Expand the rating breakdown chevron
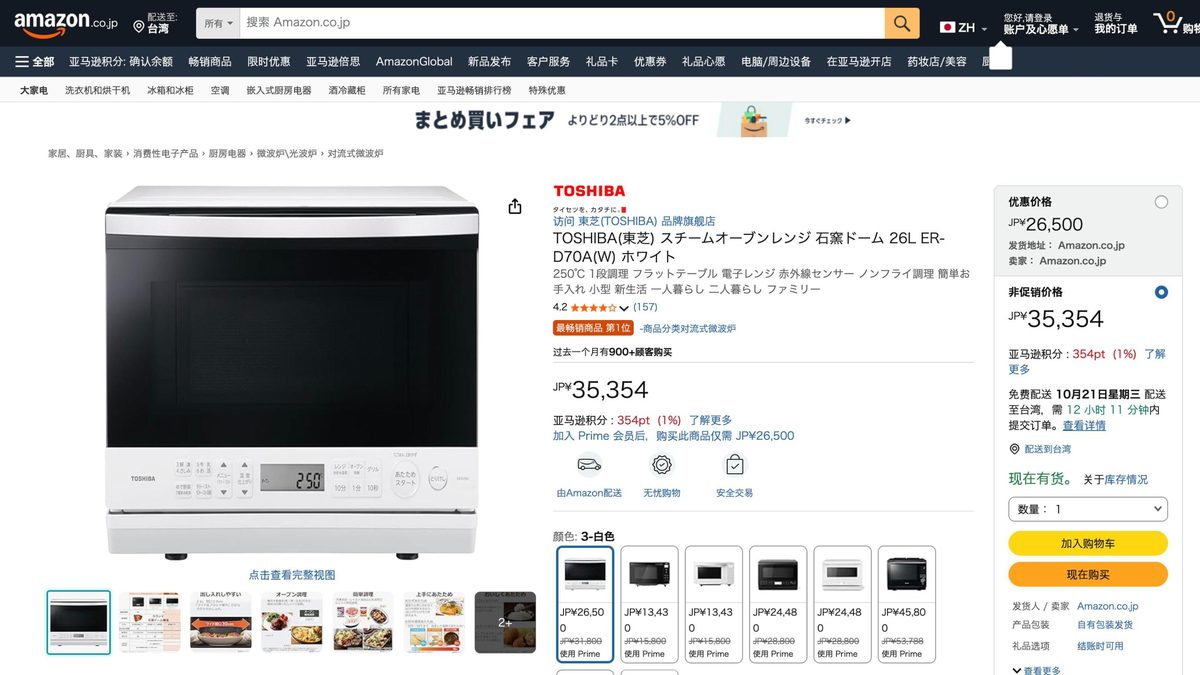 point(624,308)
